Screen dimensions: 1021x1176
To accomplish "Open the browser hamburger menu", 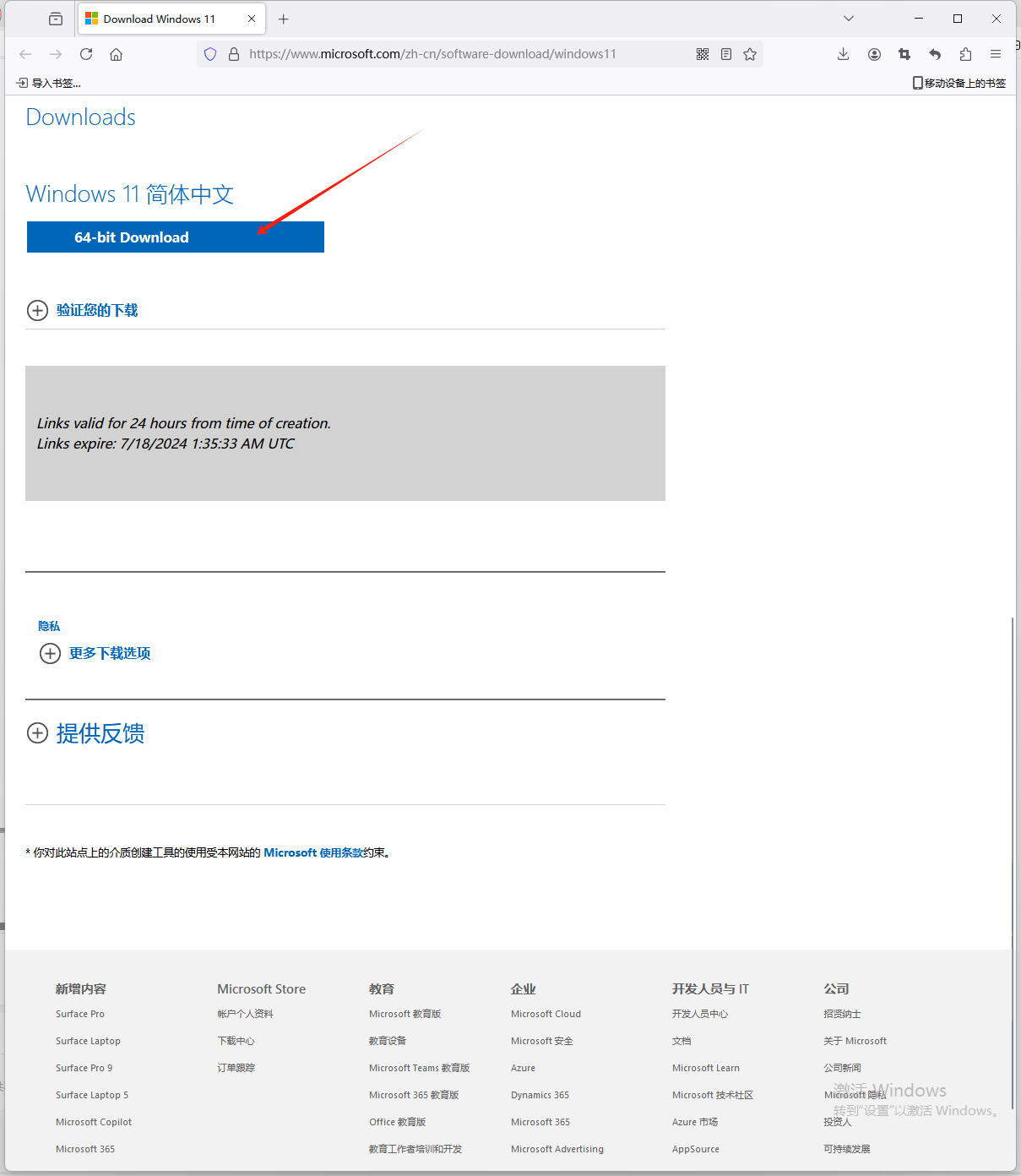I will pos(996,54).
